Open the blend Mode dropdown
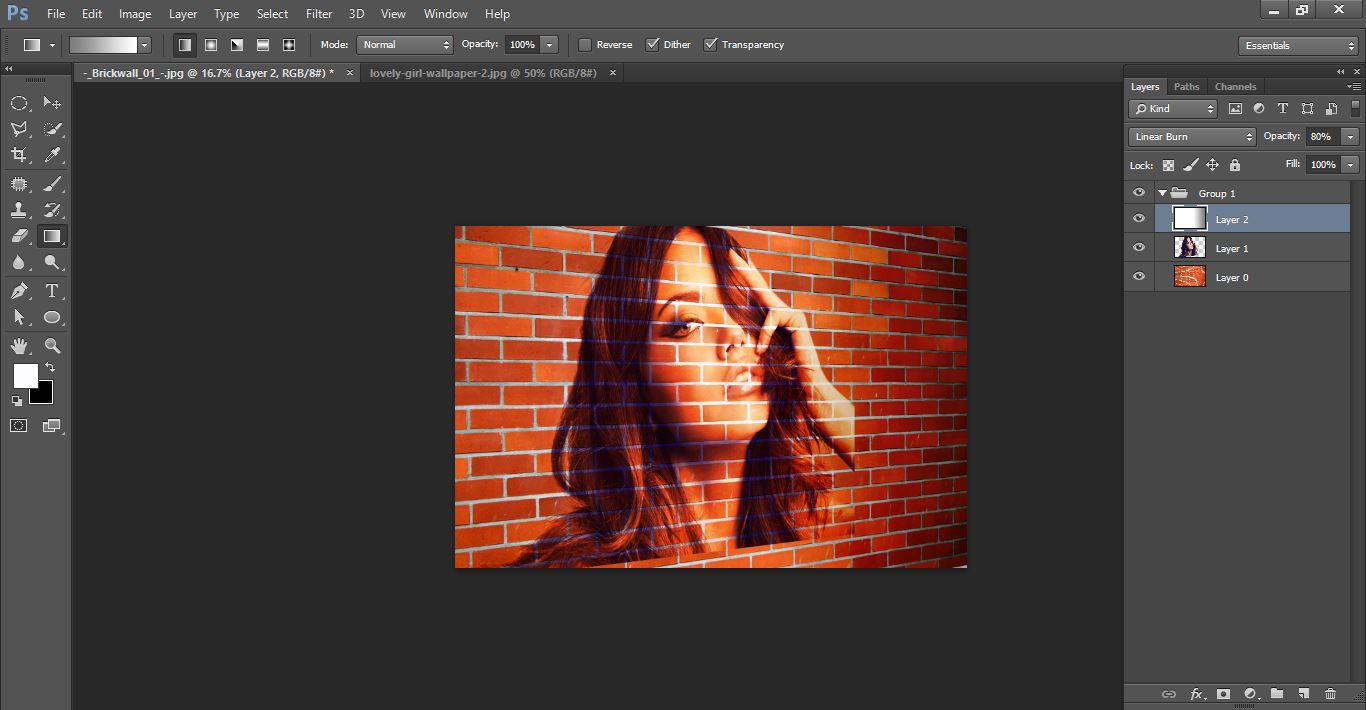This screenshot has width=1366, height=710. pos(1190,136)
